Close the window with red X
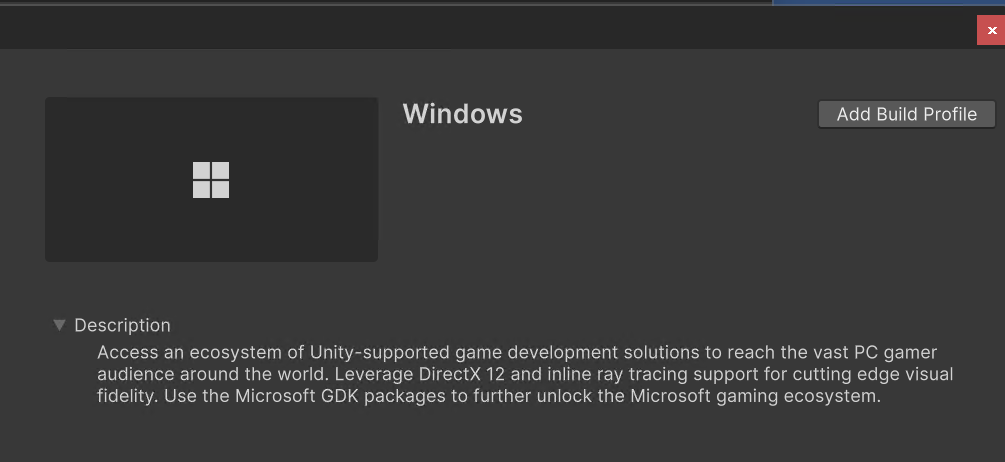Screen dimensions: 1005x462 click(x=991, y=31)
